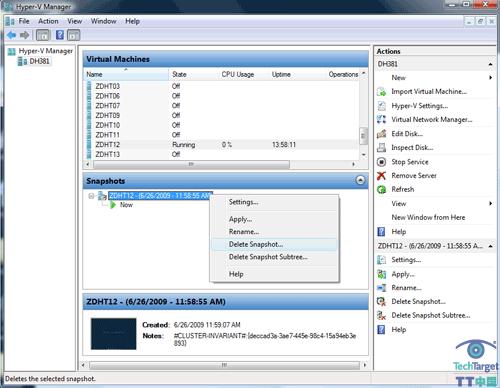This screenshot has height=388, width=500.
Task: Sort by the State column header
Action: pyautogui.click(x=193, y=74)
